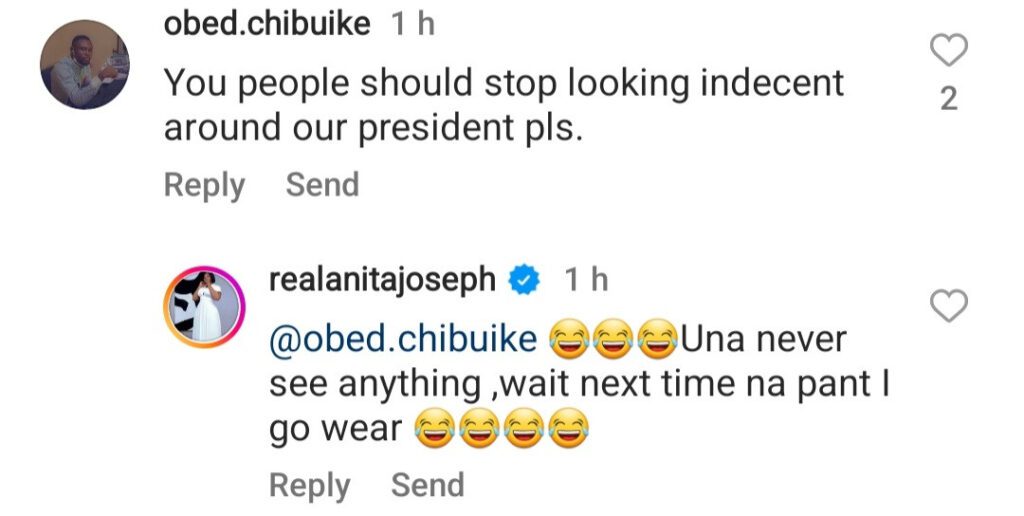
Task: Reply to realanitajoseph's comment
Action: tap(310, 485)
